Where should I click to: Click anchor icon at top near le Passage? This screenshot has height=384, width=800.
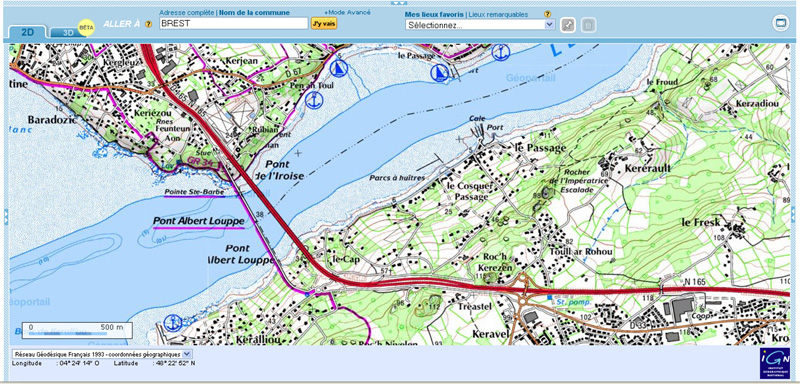(501, 52)
